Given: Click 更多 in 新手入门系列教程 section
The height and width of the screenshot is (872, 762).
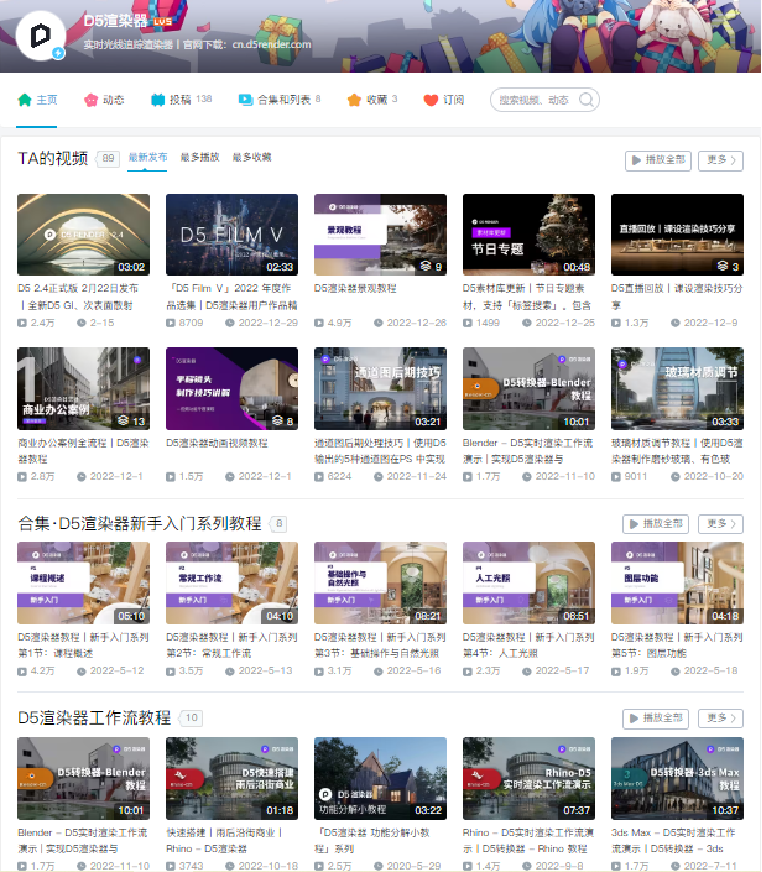Looking at the screenshot, I should 721,524.
